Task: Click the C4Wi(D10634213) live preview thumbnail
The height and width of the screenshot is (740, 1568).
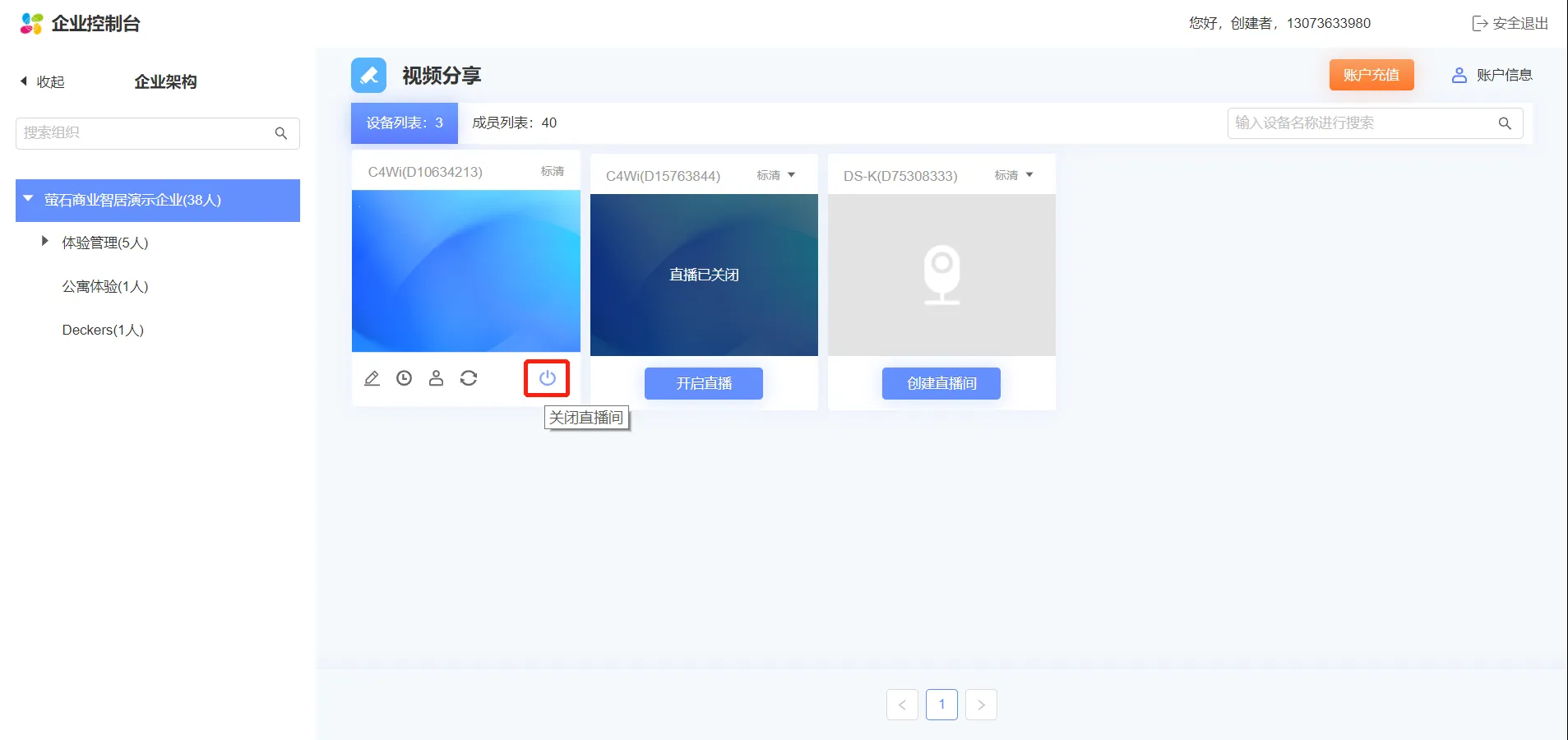Action: click(466, 271)
